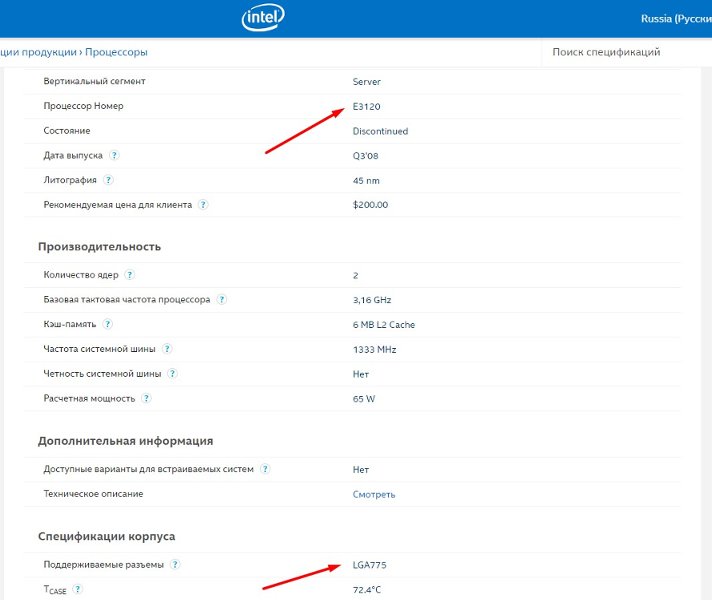
Task: Open help for Базовая тактовая частота процессора
Action: (222, 299)
